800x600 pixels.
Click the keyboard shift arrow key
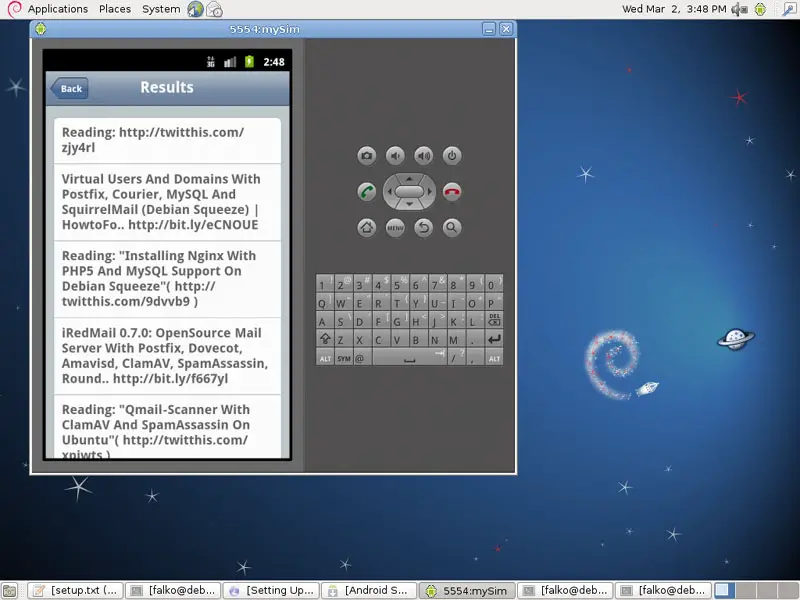click(325, 338)
